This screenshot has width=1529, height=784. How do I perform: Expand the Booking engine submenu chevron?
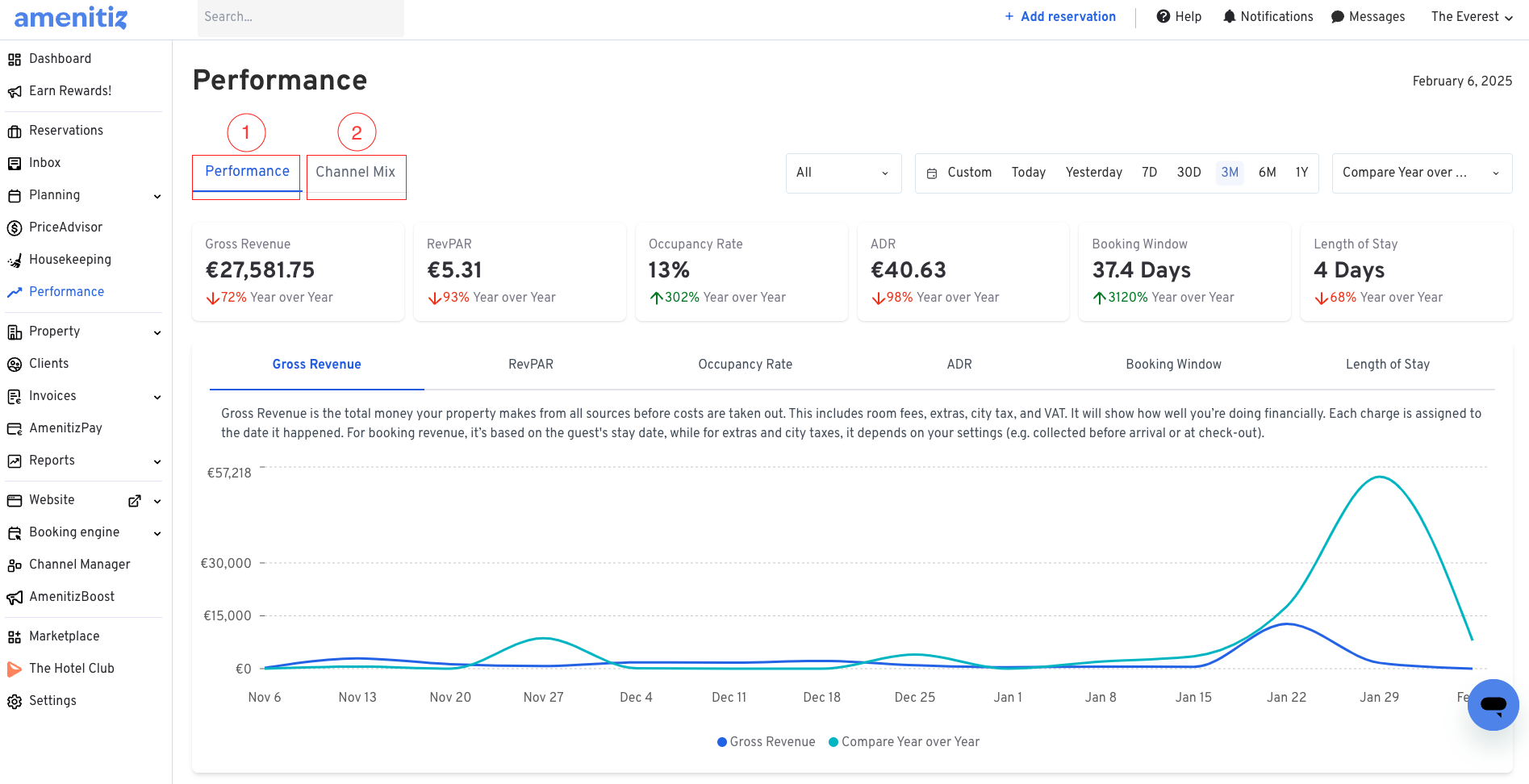coord(157,533)
